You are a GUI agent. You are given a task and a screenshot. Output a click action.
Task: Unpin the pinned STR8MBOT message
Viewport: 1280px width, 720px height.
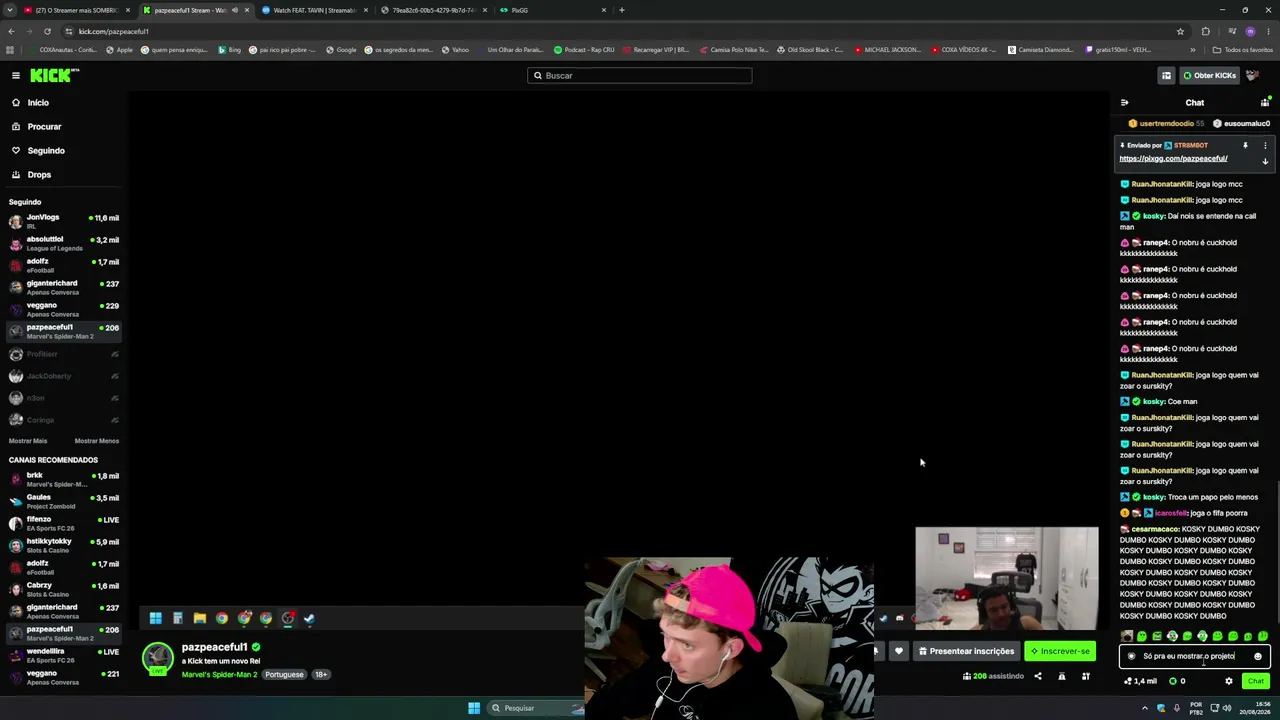click(x=1245, y=146)
